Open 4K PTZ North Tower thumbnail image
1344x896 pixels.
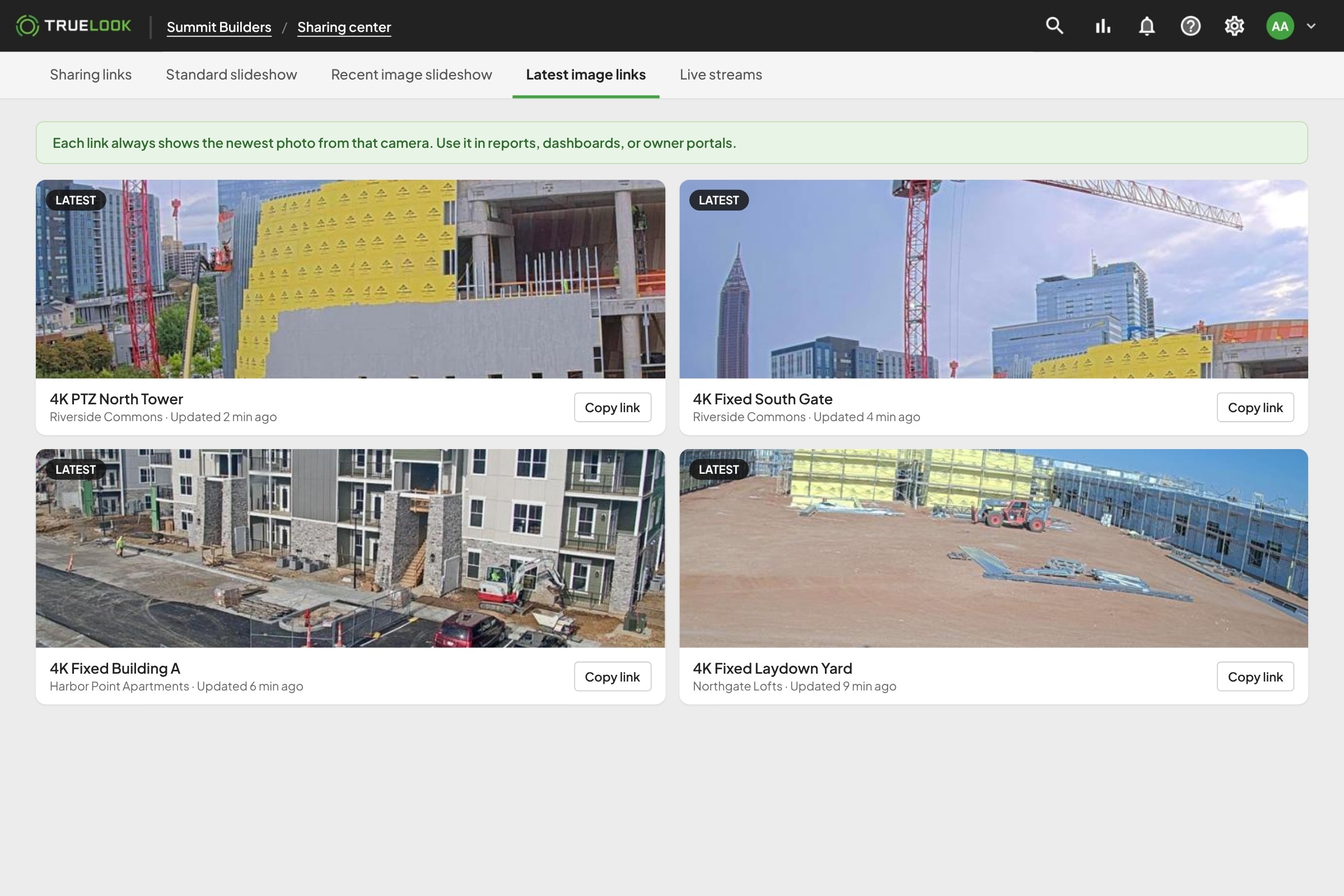pyautogui.click(x=351, y=279)
